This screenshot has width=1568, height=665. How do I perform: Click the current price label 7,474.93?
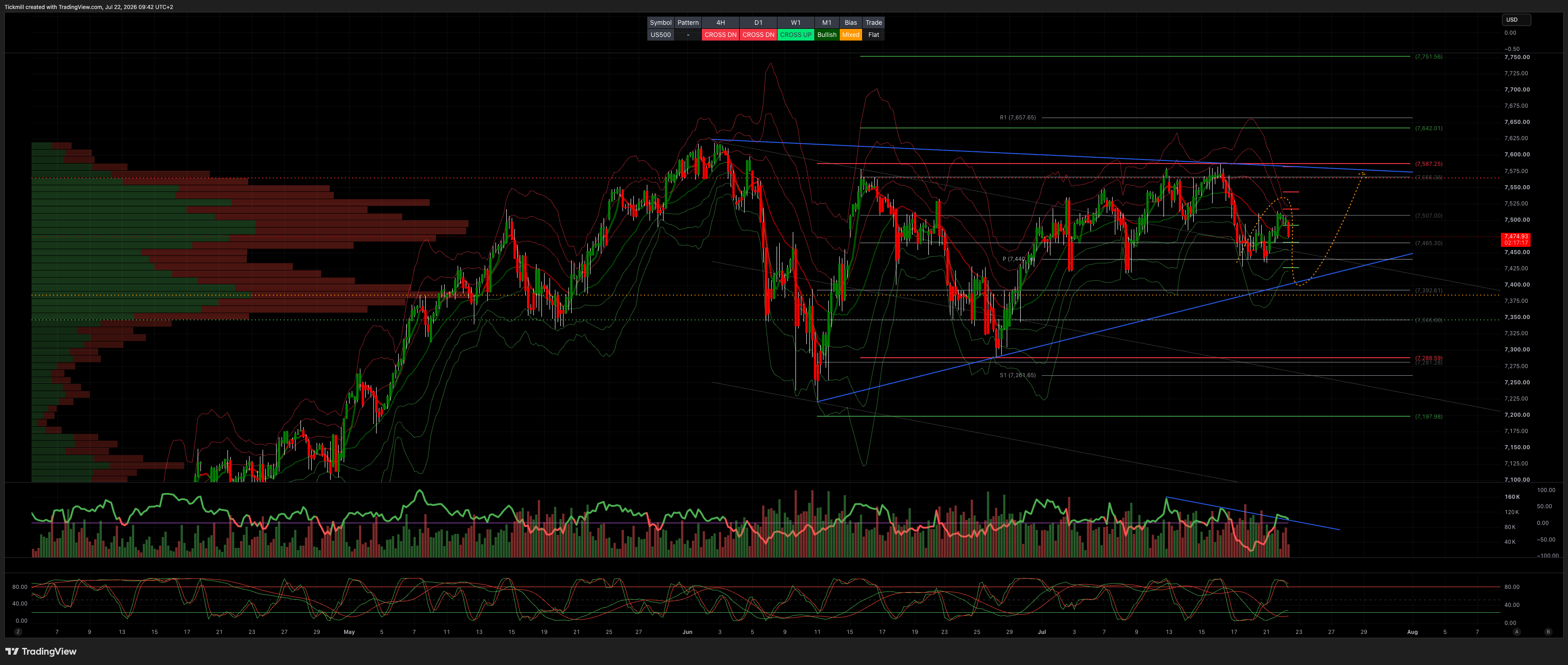[x=1516, y=236]
